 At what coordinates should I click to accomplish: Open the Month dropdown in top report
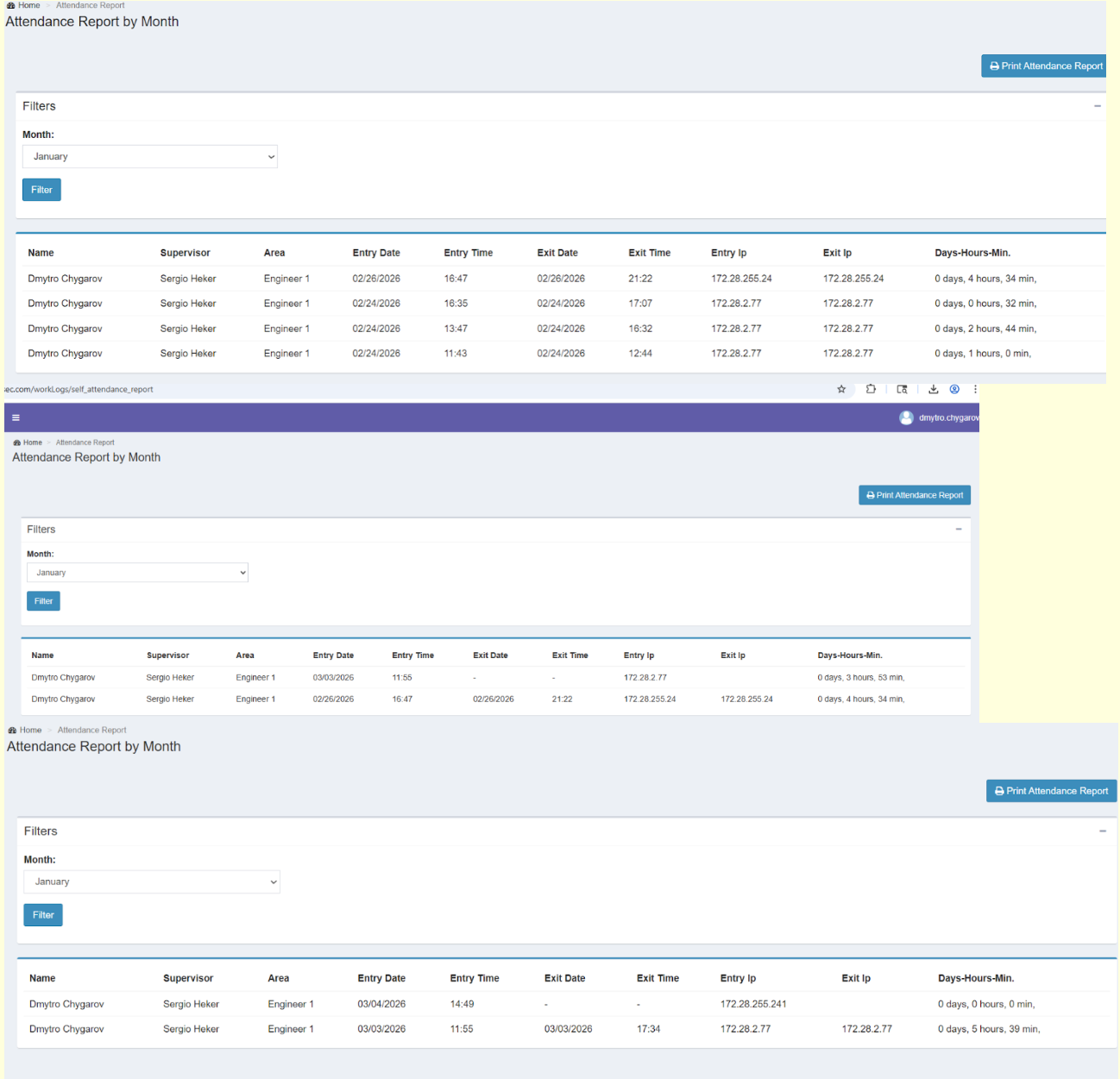150,157
